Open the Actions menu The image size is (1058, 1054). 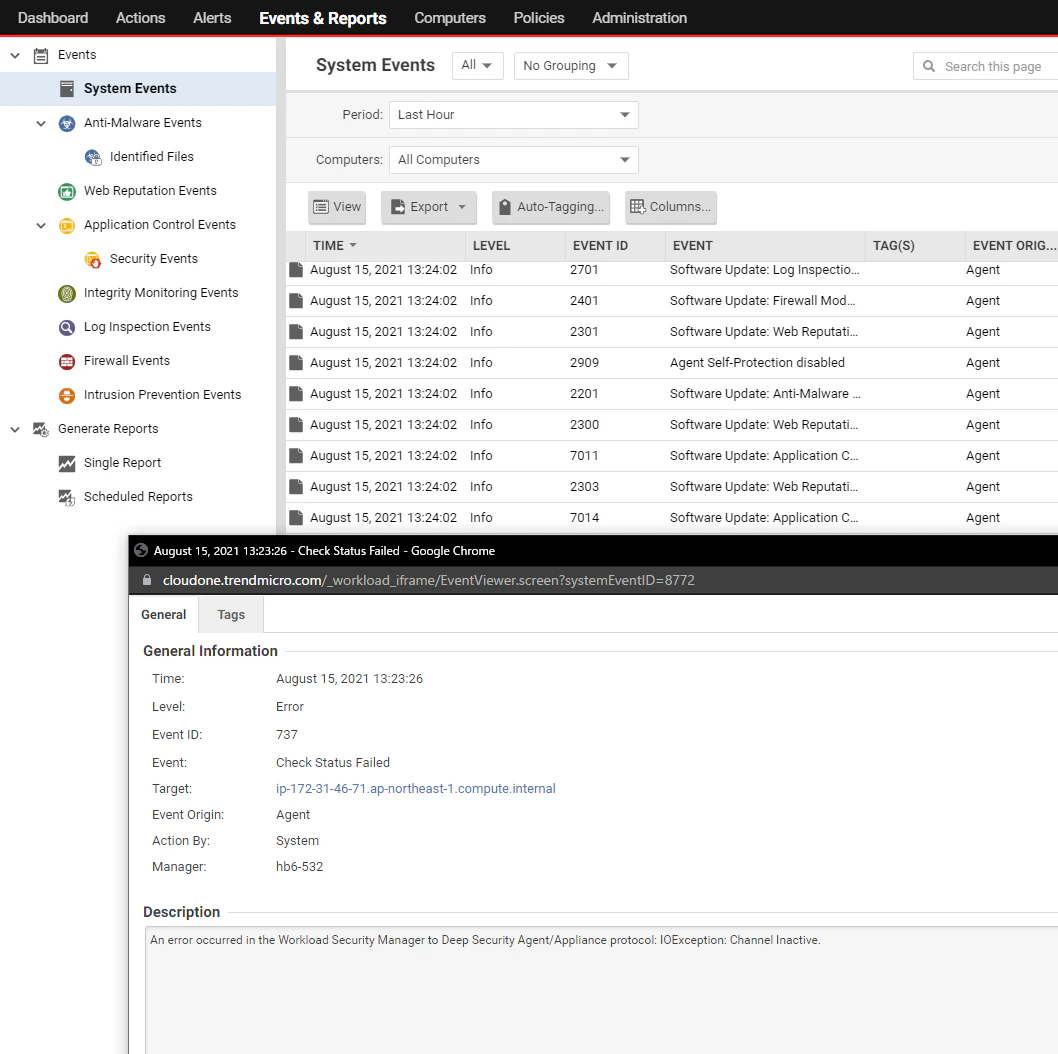[x=140, y=18]
